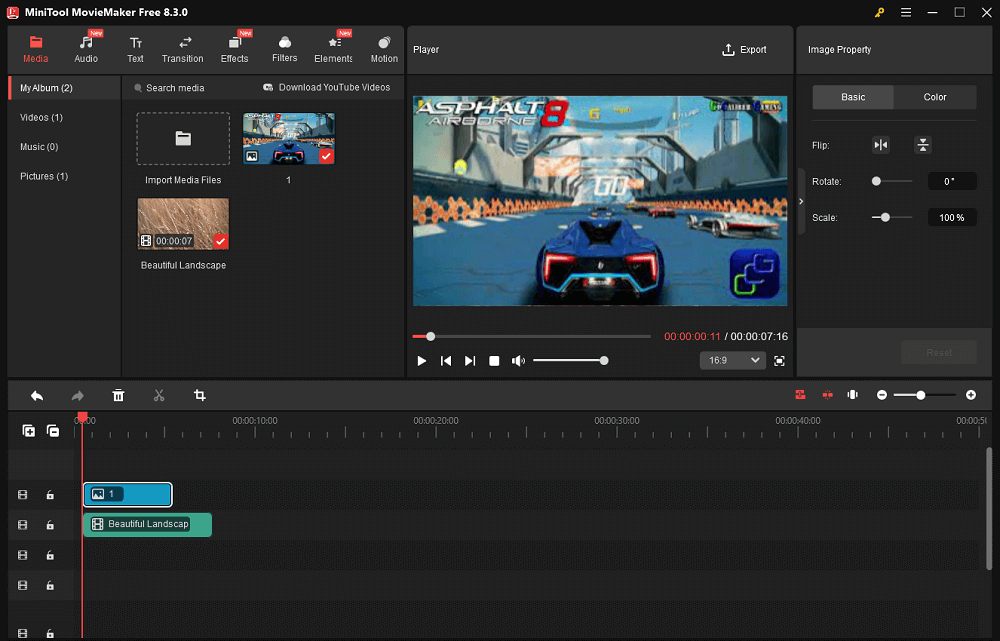This screenshot has height=641, width=1000.
Task: Play the preview video
Action: pos(422,361)
